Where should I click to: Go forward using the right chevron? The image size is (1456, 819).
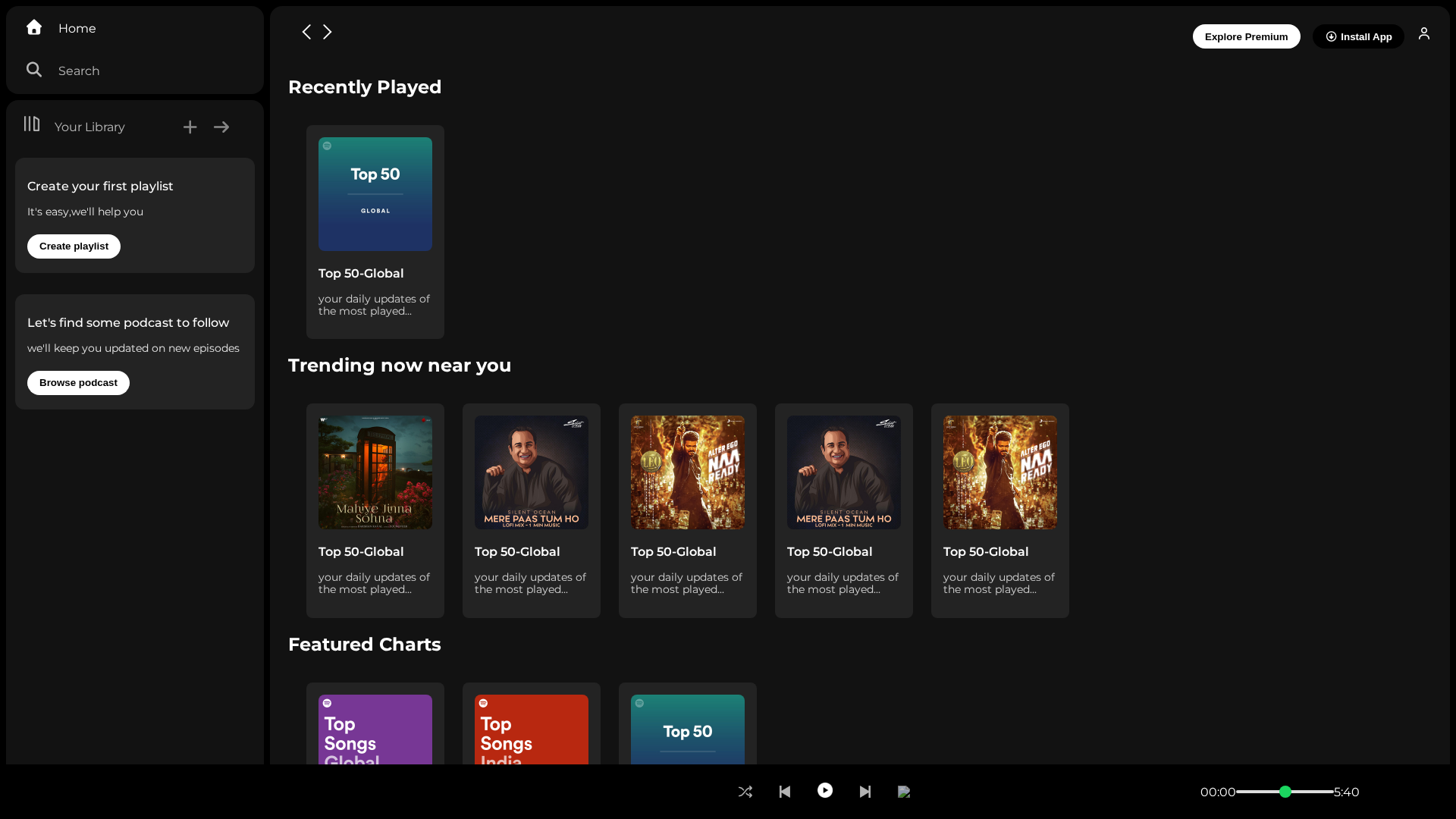(328, 32)
